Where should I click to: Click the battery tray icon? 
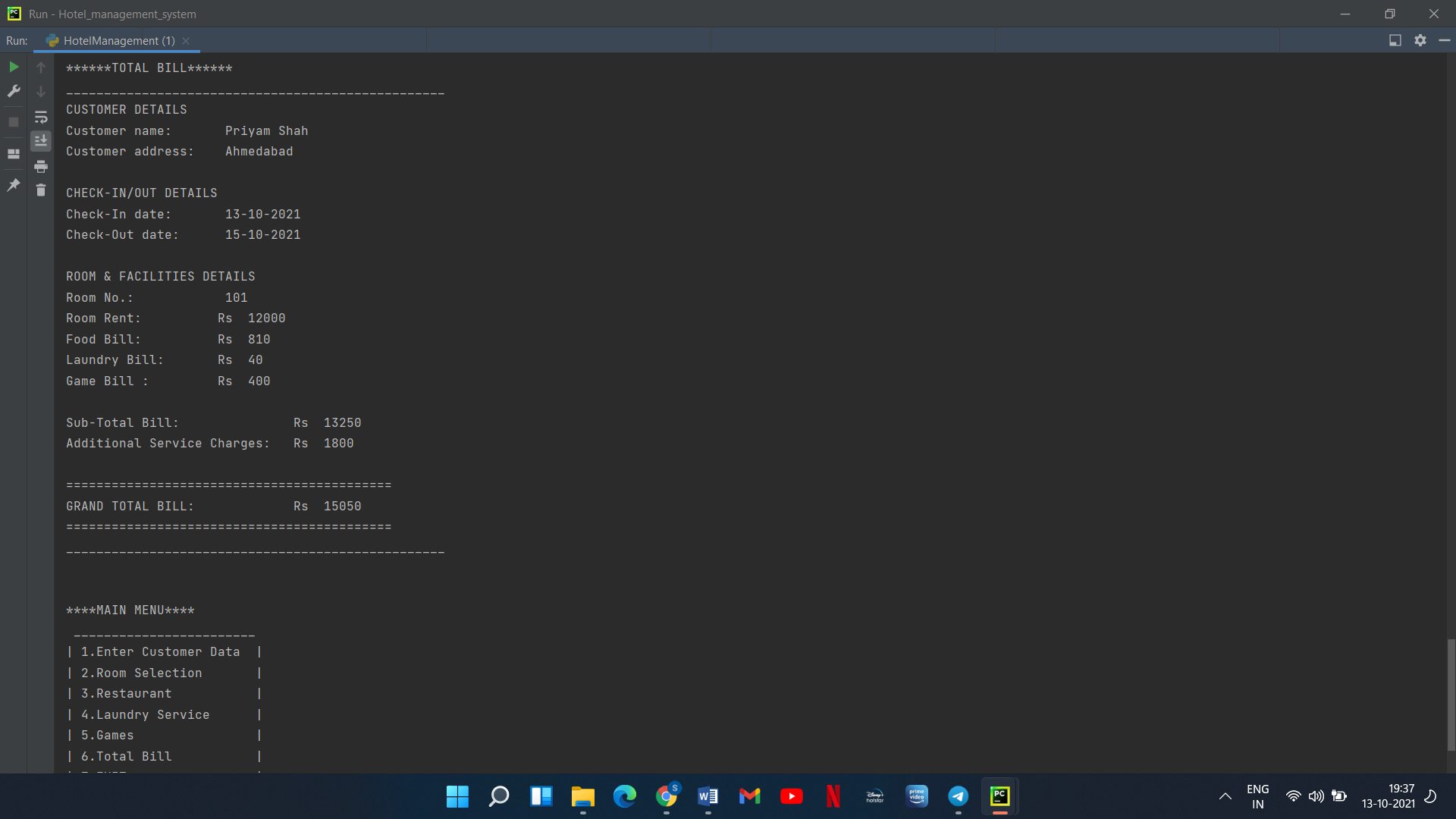tap(1339, 796)
